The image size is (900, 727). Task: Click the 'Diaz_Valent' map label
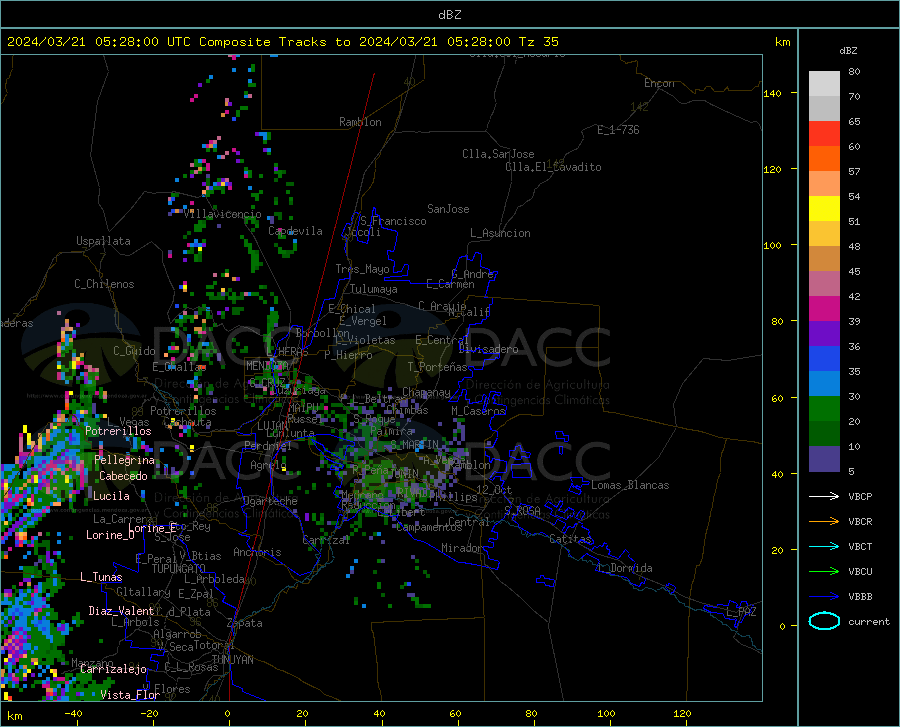(x=121, y=611)
